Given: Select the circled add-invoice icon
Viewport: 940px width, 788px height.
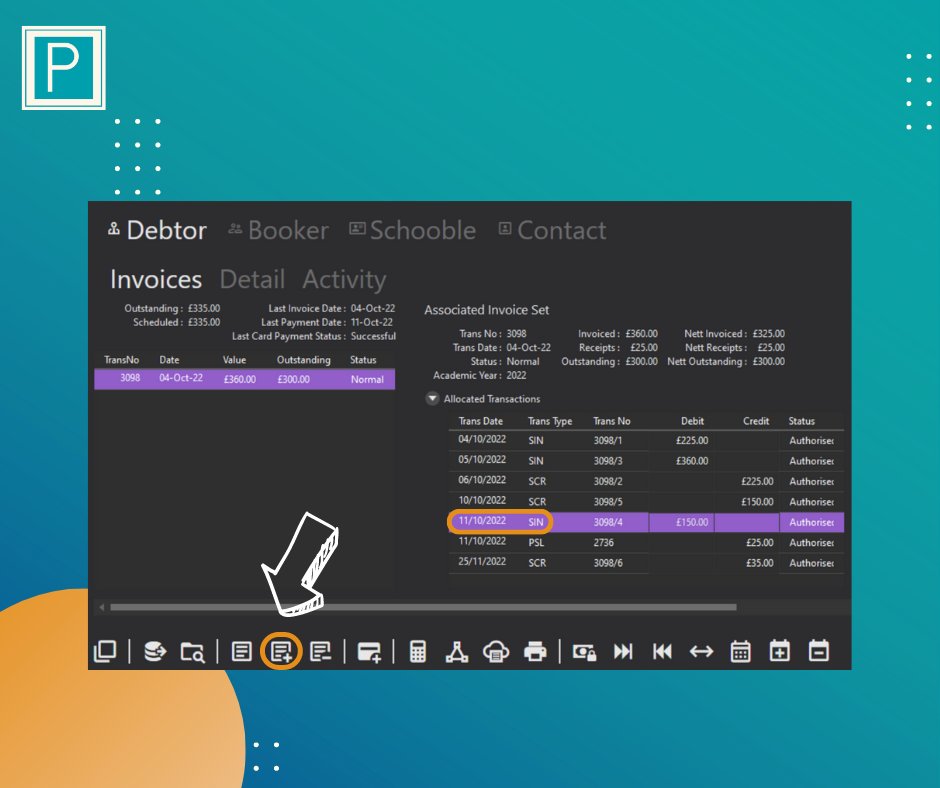Looking at the screenshot, I should coord(282,652).
